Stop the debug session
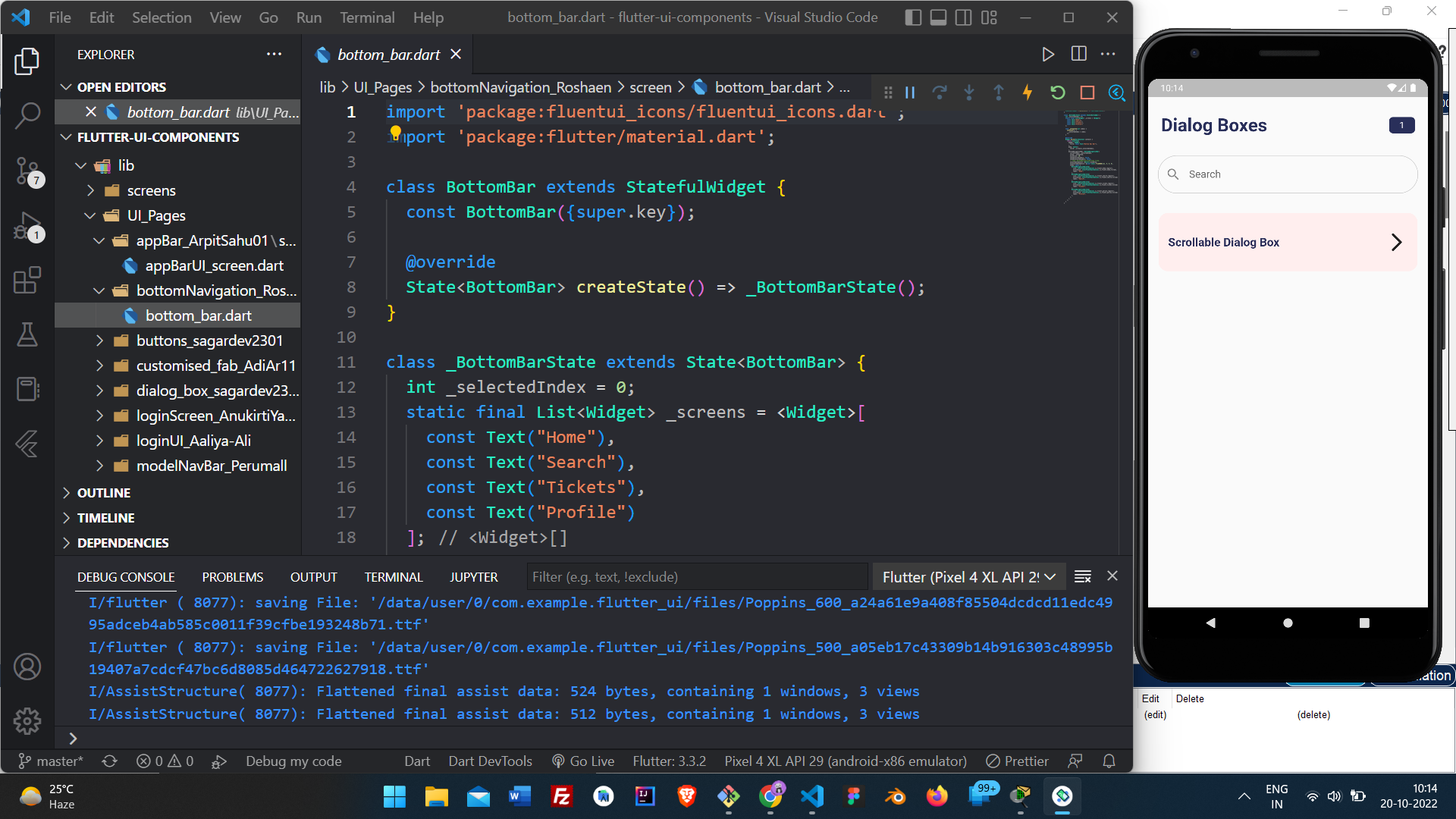 1087,92
